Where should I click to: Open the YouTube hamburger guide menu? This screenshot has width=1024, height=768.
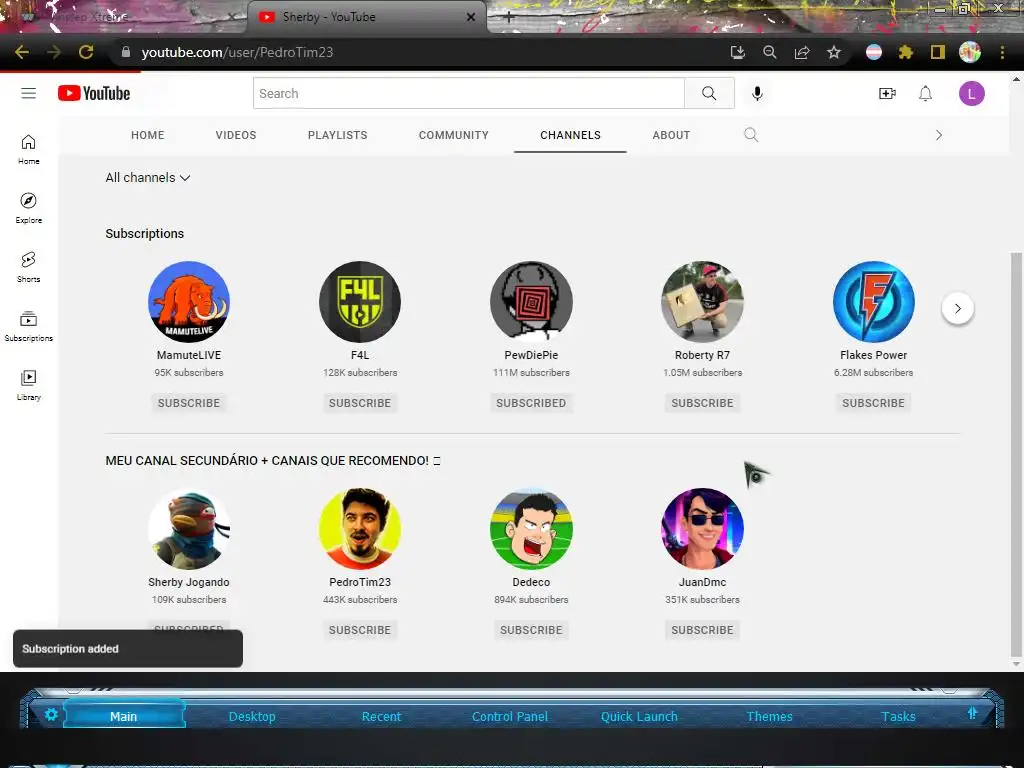[x=28, y=93]
